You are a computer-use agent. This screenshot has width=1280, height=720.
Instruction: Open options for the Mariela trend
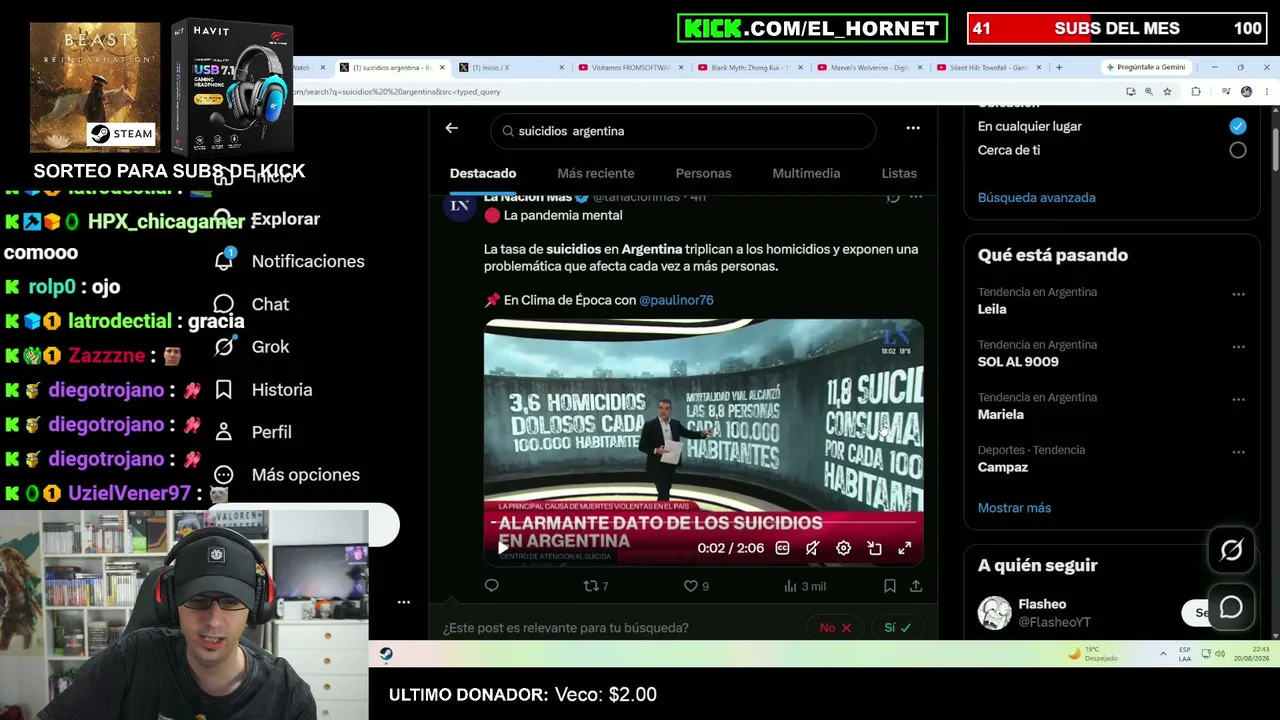pos(1238,399)
